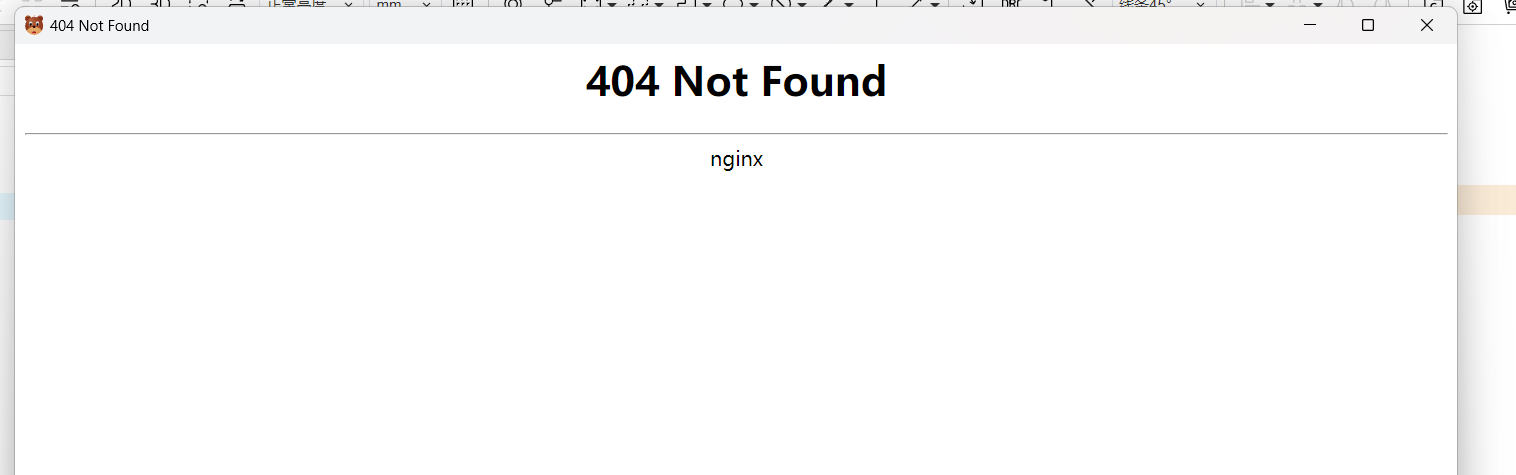1516x475 pixels.
Task: Click the highlighted orange strip behind the window
Action: 1487,199
